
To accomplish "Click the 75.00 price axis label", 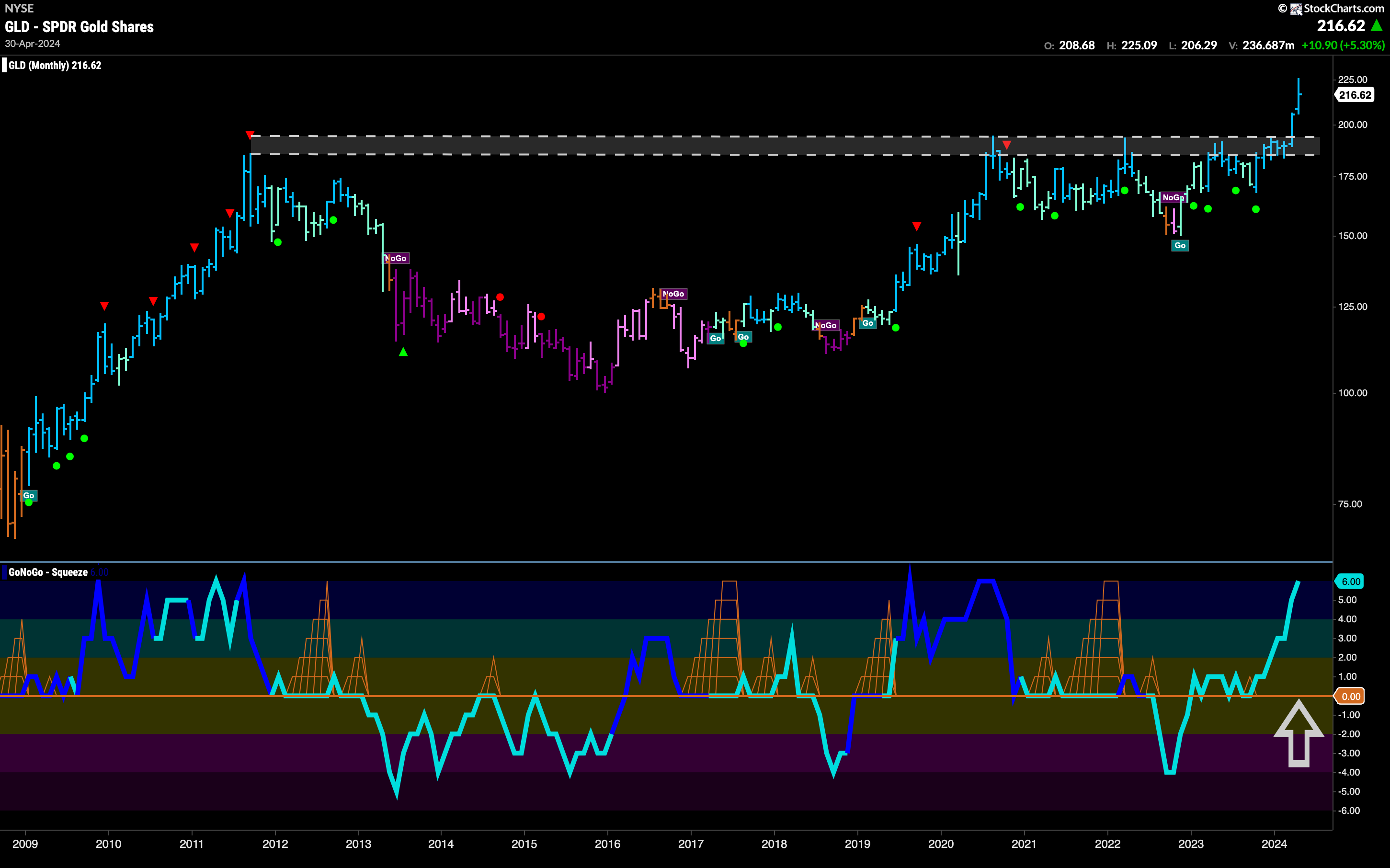I will click(1349, 504).
